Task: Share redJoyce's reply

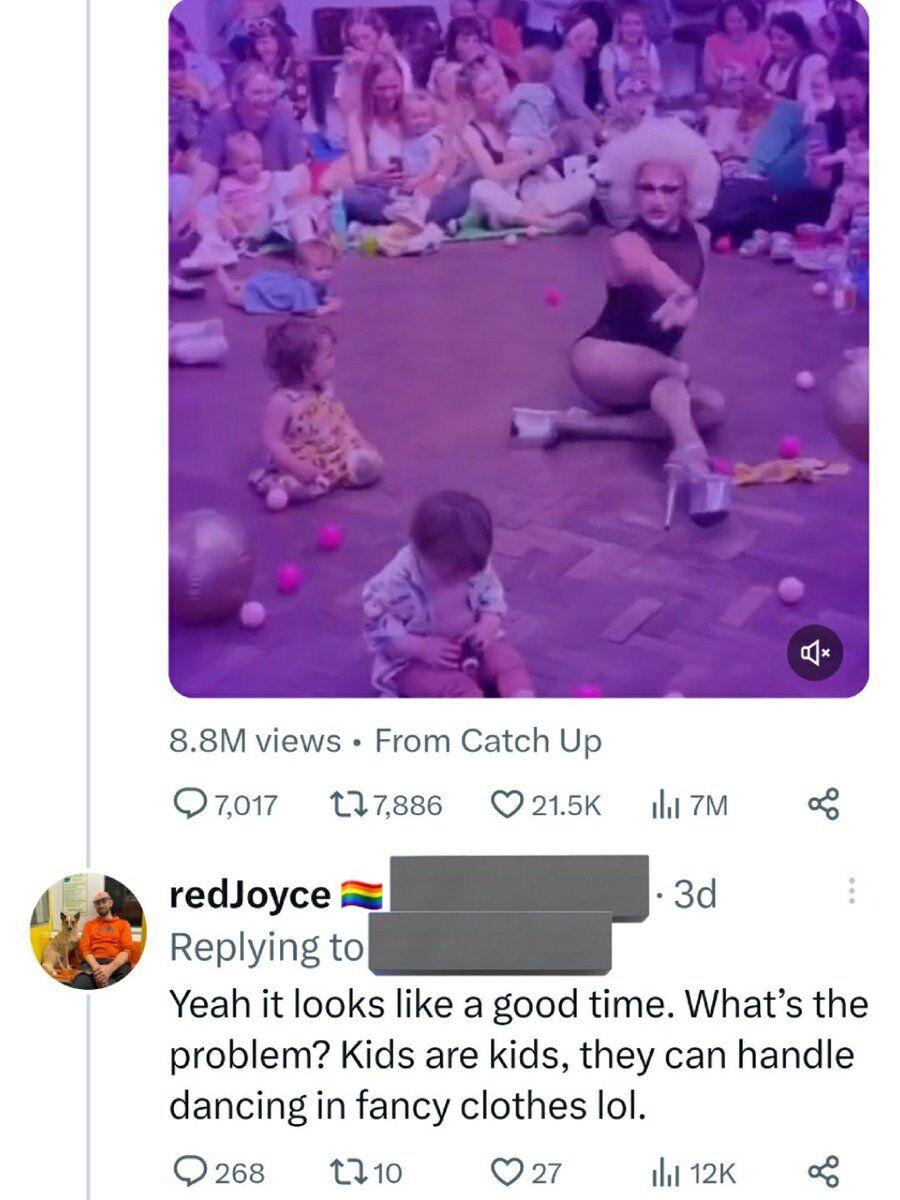Action: tap(823, 1171)
